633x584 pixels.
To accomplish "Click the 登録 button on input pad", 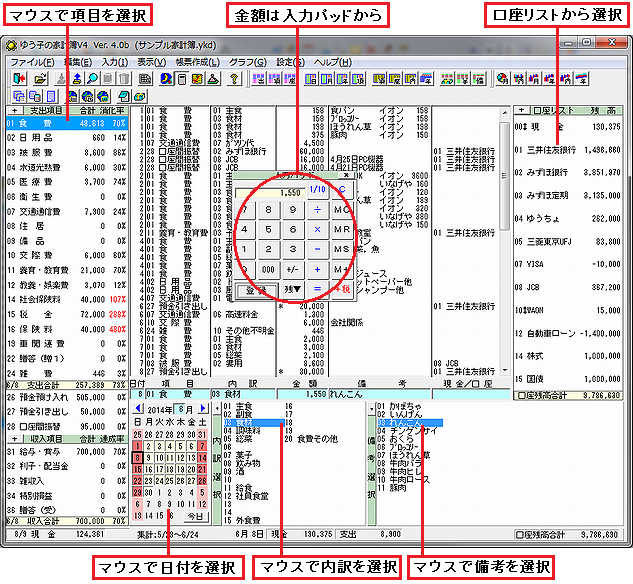I will (254, 289).
